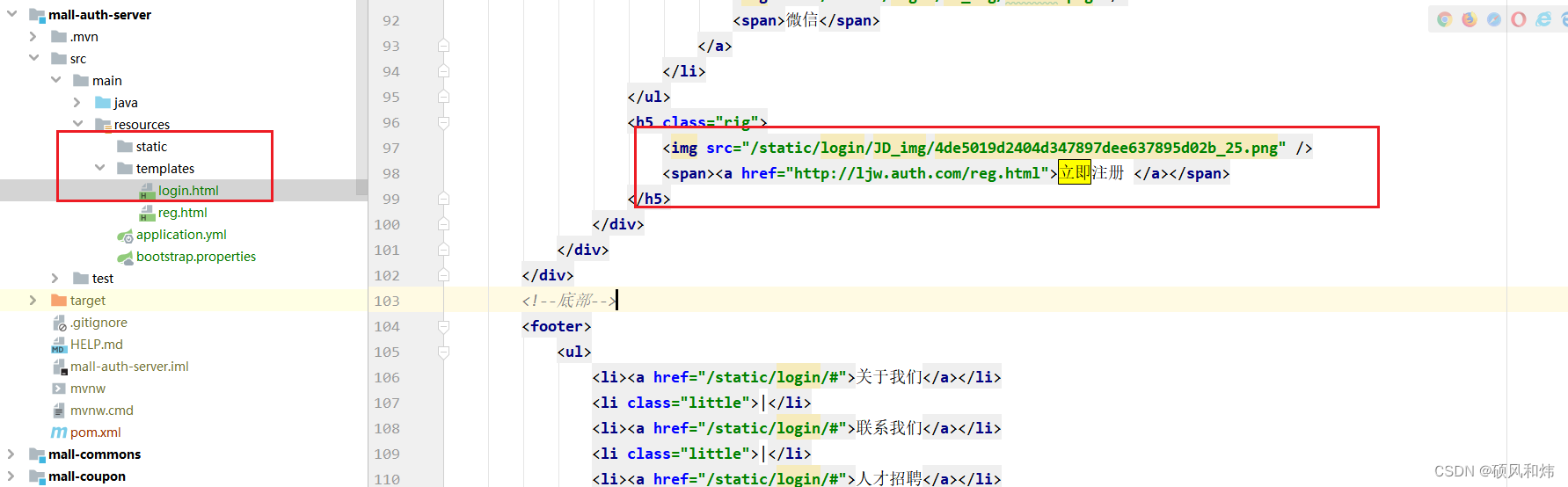Toggle code fold marker on line 93

coord(444,46)
